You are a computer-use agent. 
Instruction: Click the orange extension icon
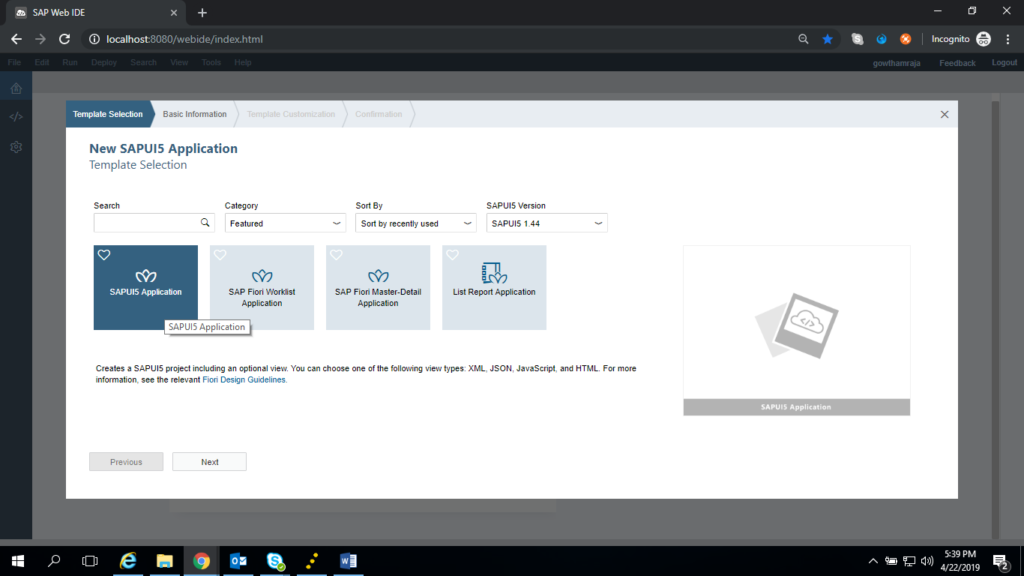pos(905,39)
